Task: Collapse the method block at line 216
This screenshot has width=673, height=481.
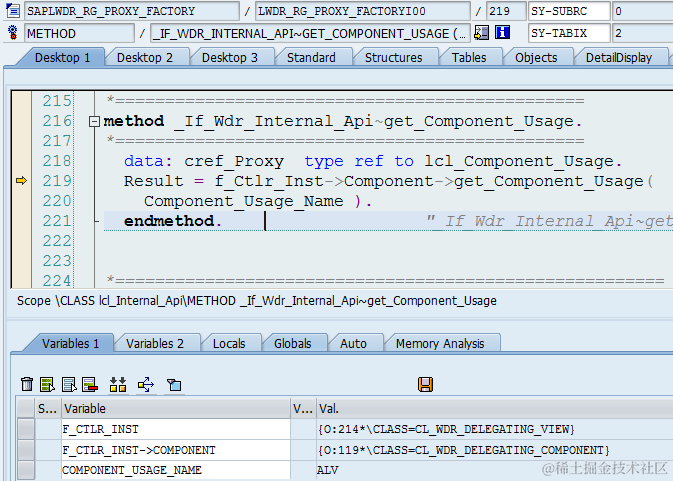Action: pyautogui.click(x=94, y=121)
